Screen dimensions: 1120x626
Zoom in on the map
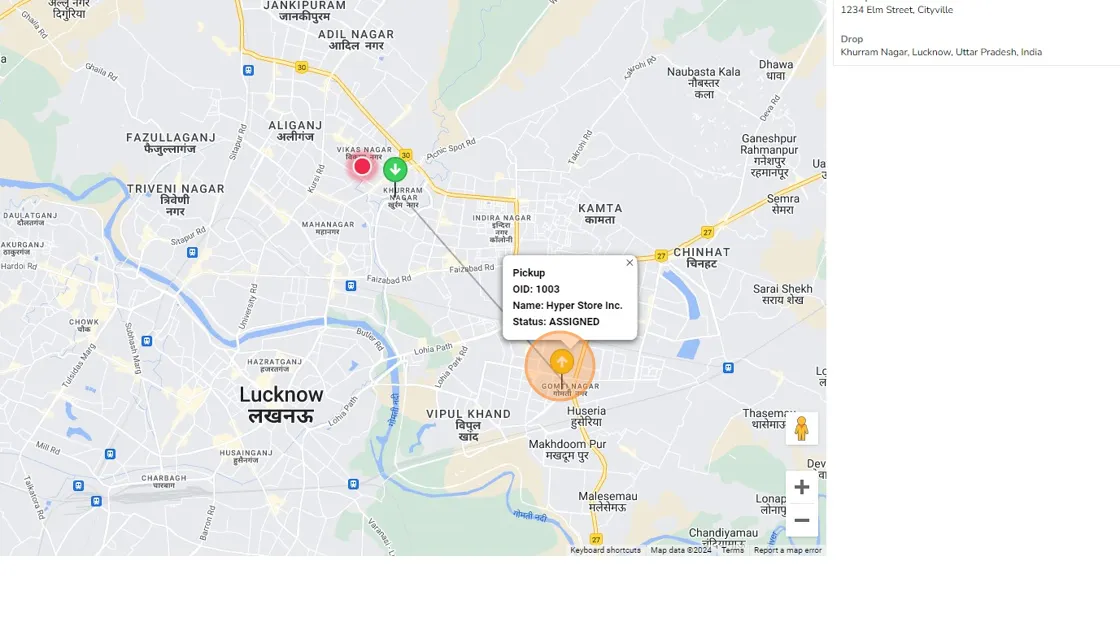point(801,487)
